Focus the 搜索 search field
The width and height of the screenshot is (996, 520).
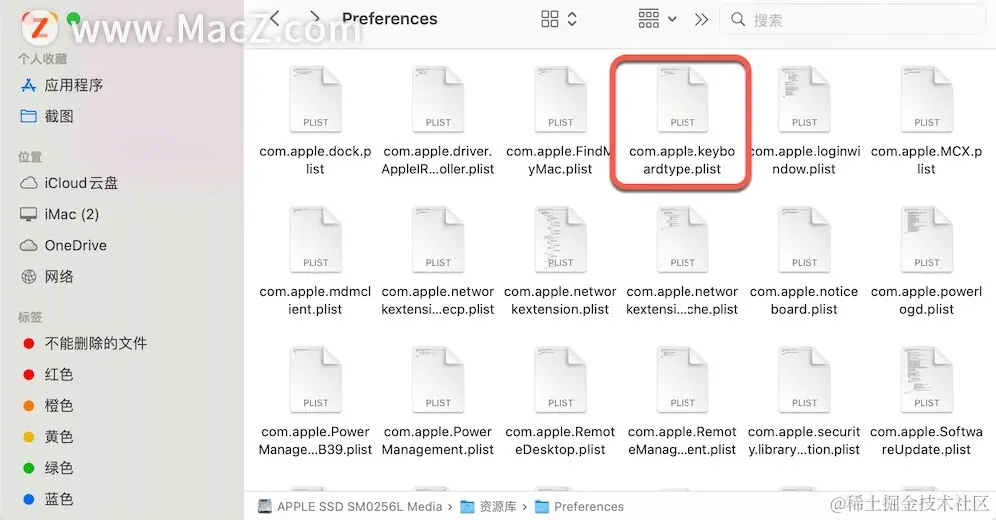click(x=852, y=20)
